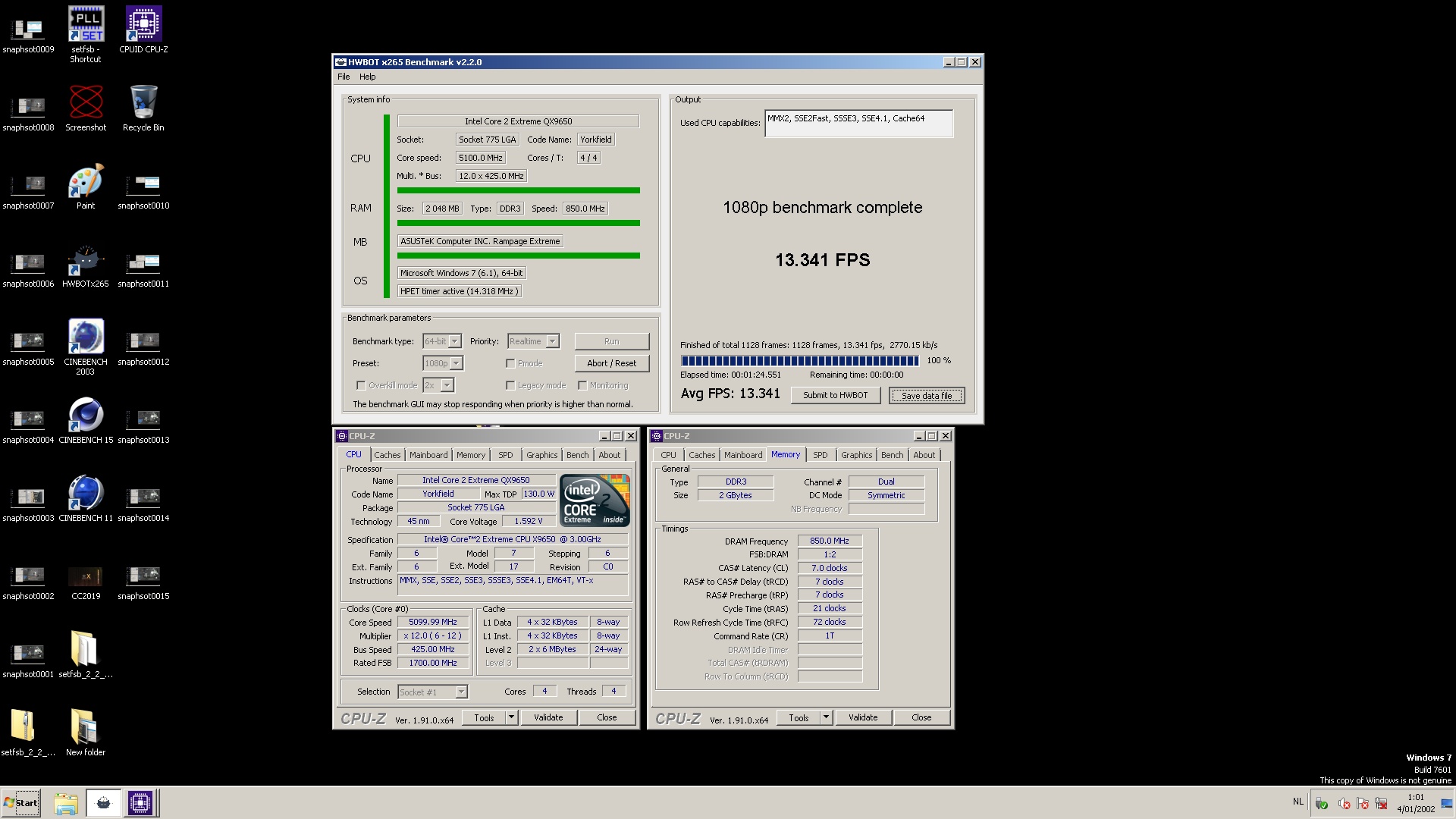The image size is (1456, 819).
Task: Open CINEBENCH 2003 desktop shortcut
Action: (86, 347)
